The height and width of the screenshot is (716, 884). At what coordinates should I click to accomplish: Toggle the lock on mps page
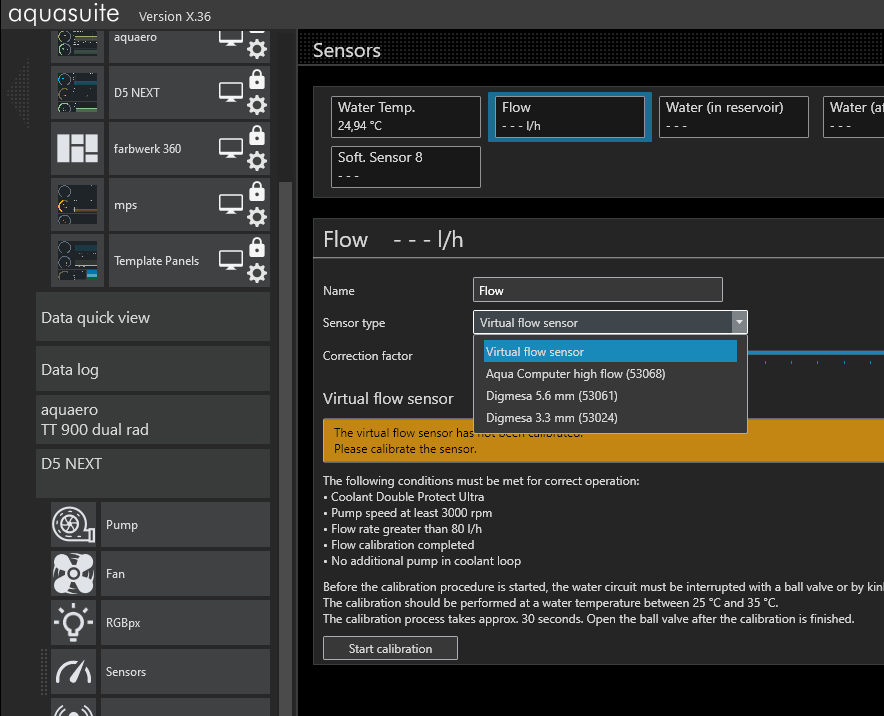click(x=257, y=191)
